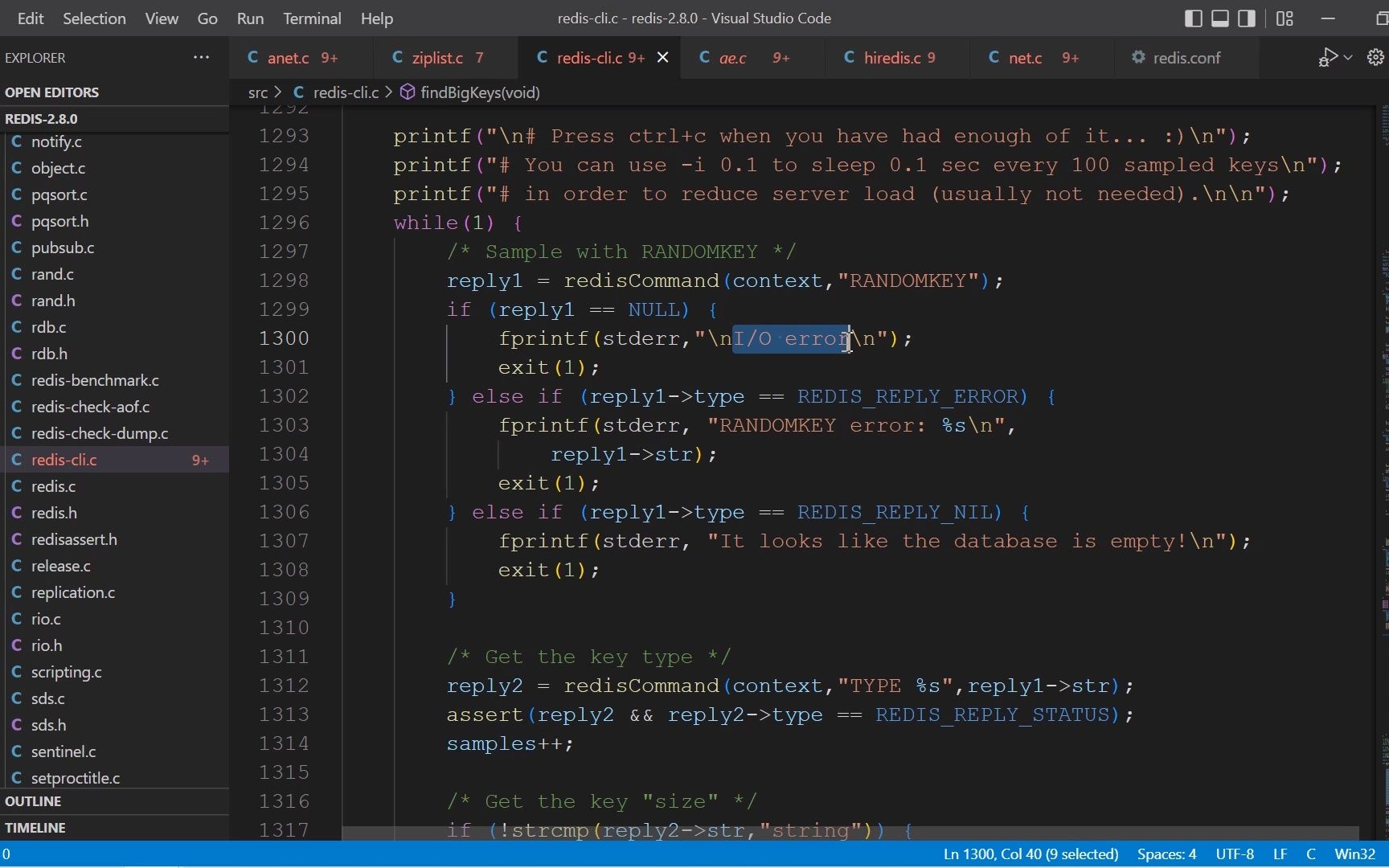The width and height of the screenshot is (1389, 868).
Task: Open redis-benchmark.c in explorer
Action: click(x=114, y=380)
